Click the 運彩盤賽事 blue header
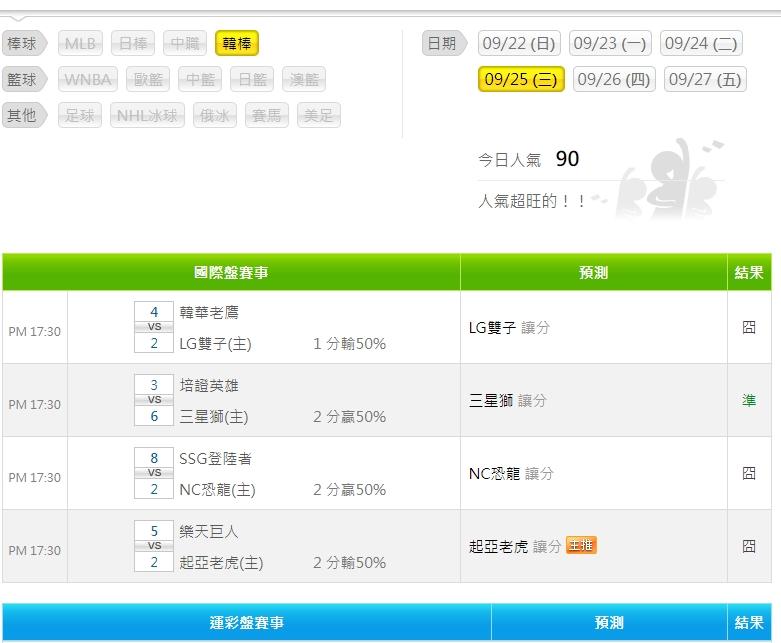The height and width of the screenshot is (643, 781). (x=247, y=622)
